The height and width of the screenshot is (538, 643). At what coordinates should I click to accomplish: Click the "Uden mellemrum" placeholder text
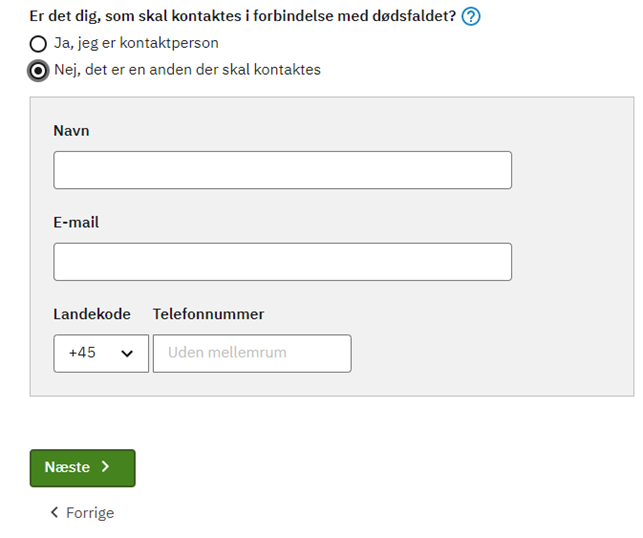(x=227, y=353)
